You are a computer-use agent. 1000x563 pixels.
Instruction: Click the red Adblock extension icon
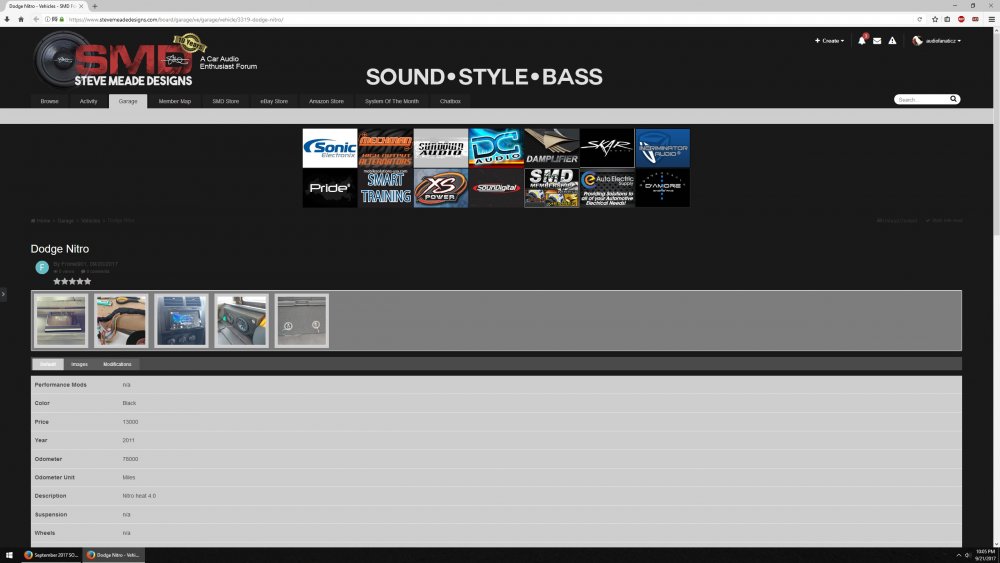pyautogui.click(x=961, y=19)
